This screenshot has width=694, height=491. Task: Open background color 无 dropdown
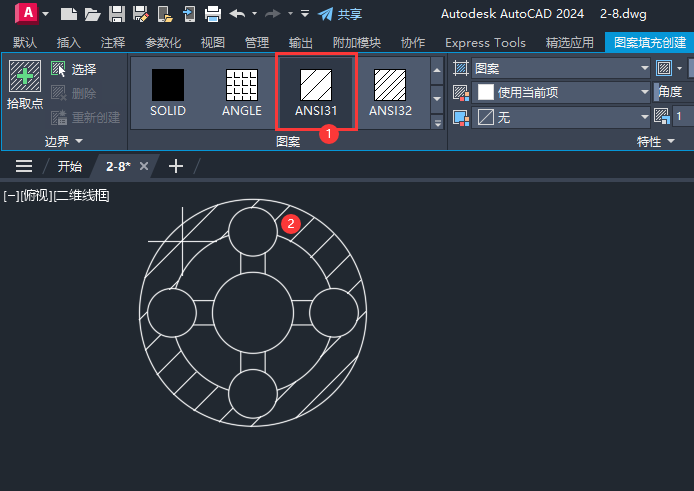pyautogui.click(x=561, y=117)
